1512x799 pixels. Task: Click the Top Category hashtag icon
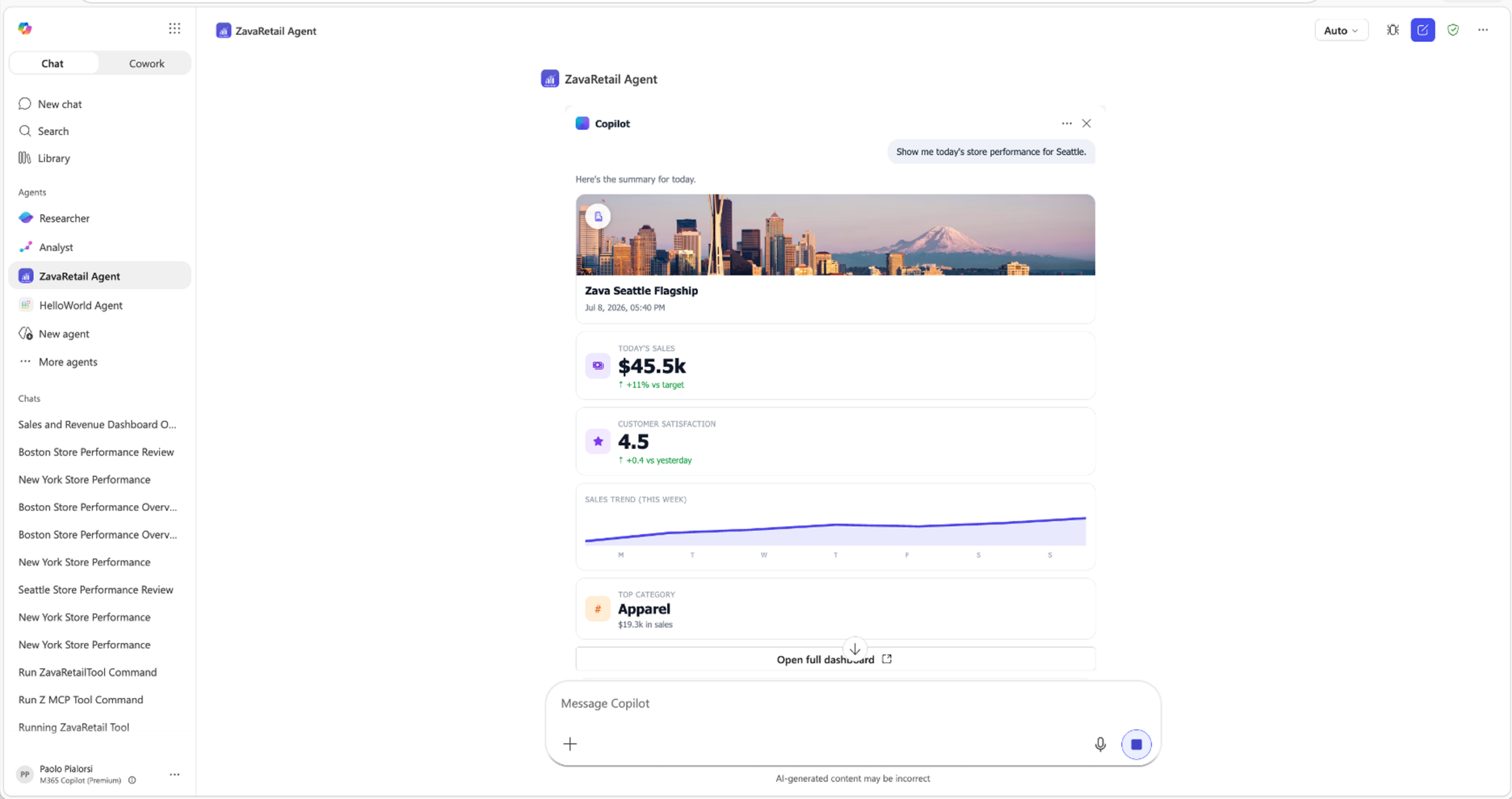pos(598,609)
